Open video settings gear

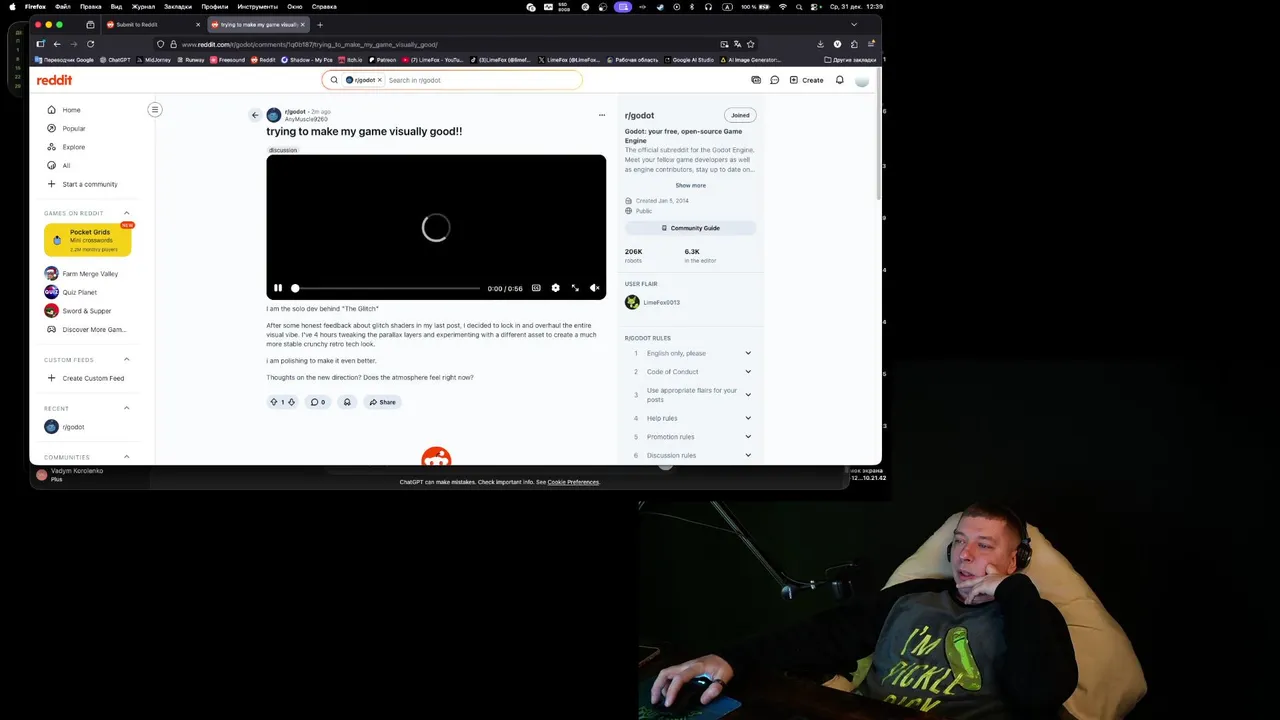pos(555,288)
